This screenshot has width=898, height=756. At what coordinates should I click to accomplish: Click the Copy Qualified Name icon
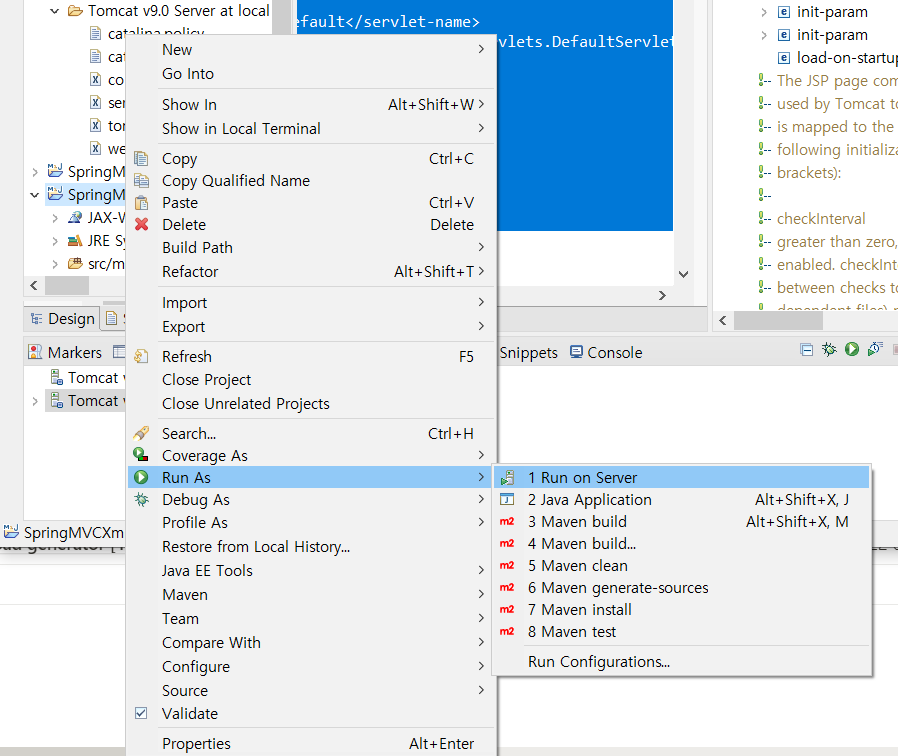(141, 180)
